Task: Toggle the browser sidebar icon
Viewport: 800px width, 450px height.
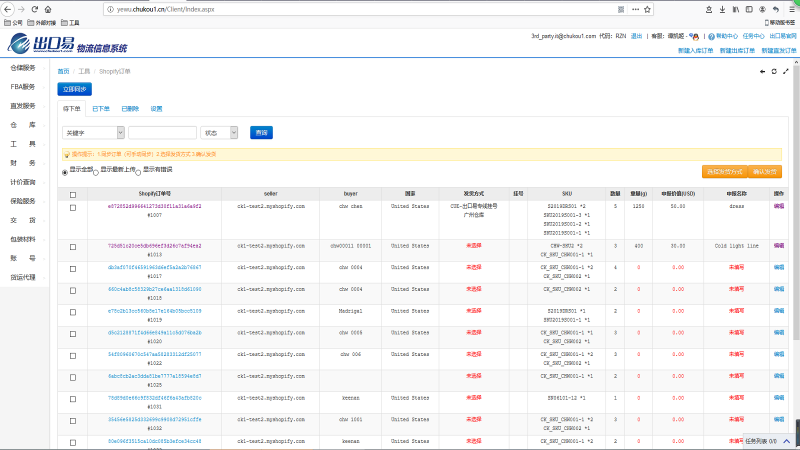Action: [749, 9]
